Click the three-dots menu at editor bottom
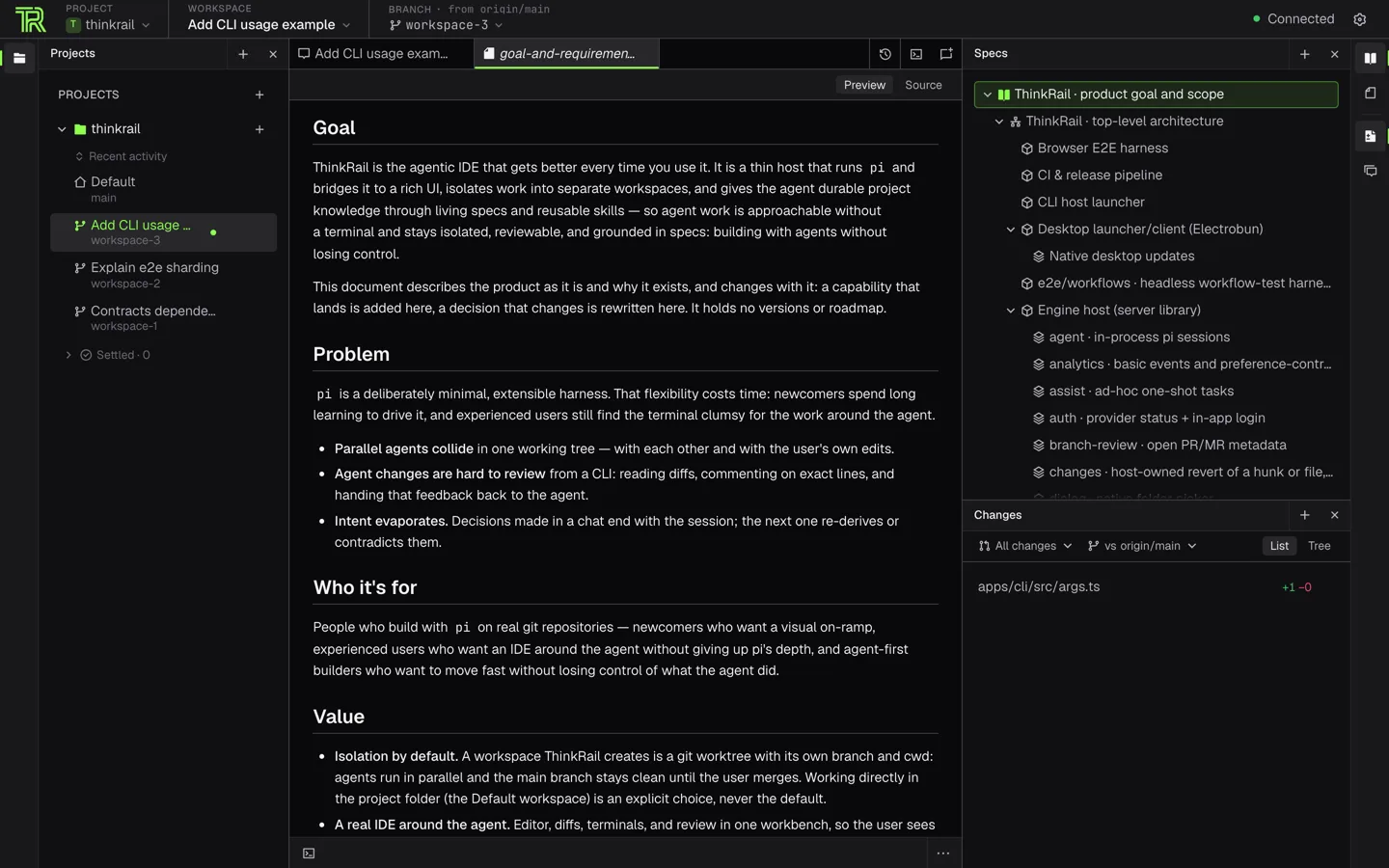 point(943,854)
